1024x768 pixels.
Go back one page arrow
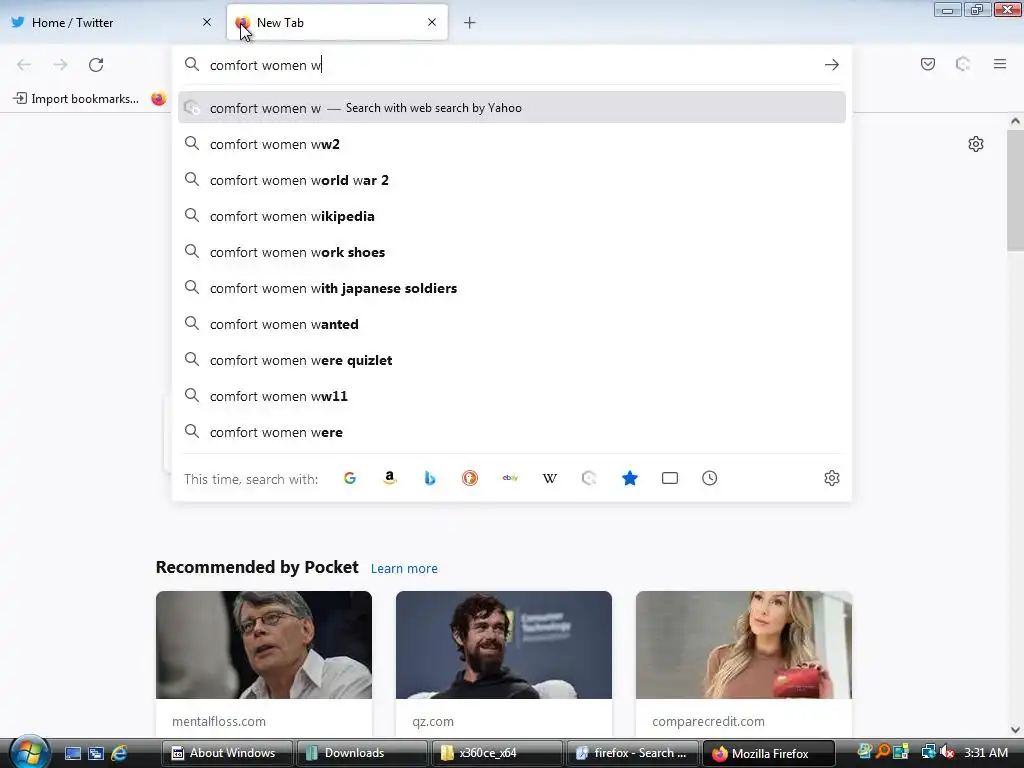(24, 65)
